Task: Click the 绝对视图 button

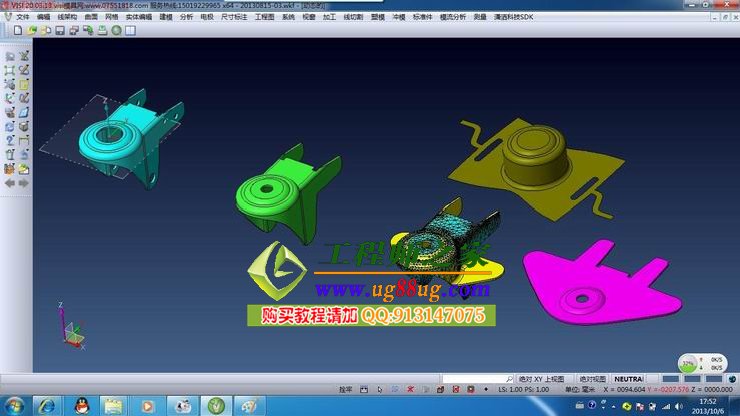Action: coord(592,379)
